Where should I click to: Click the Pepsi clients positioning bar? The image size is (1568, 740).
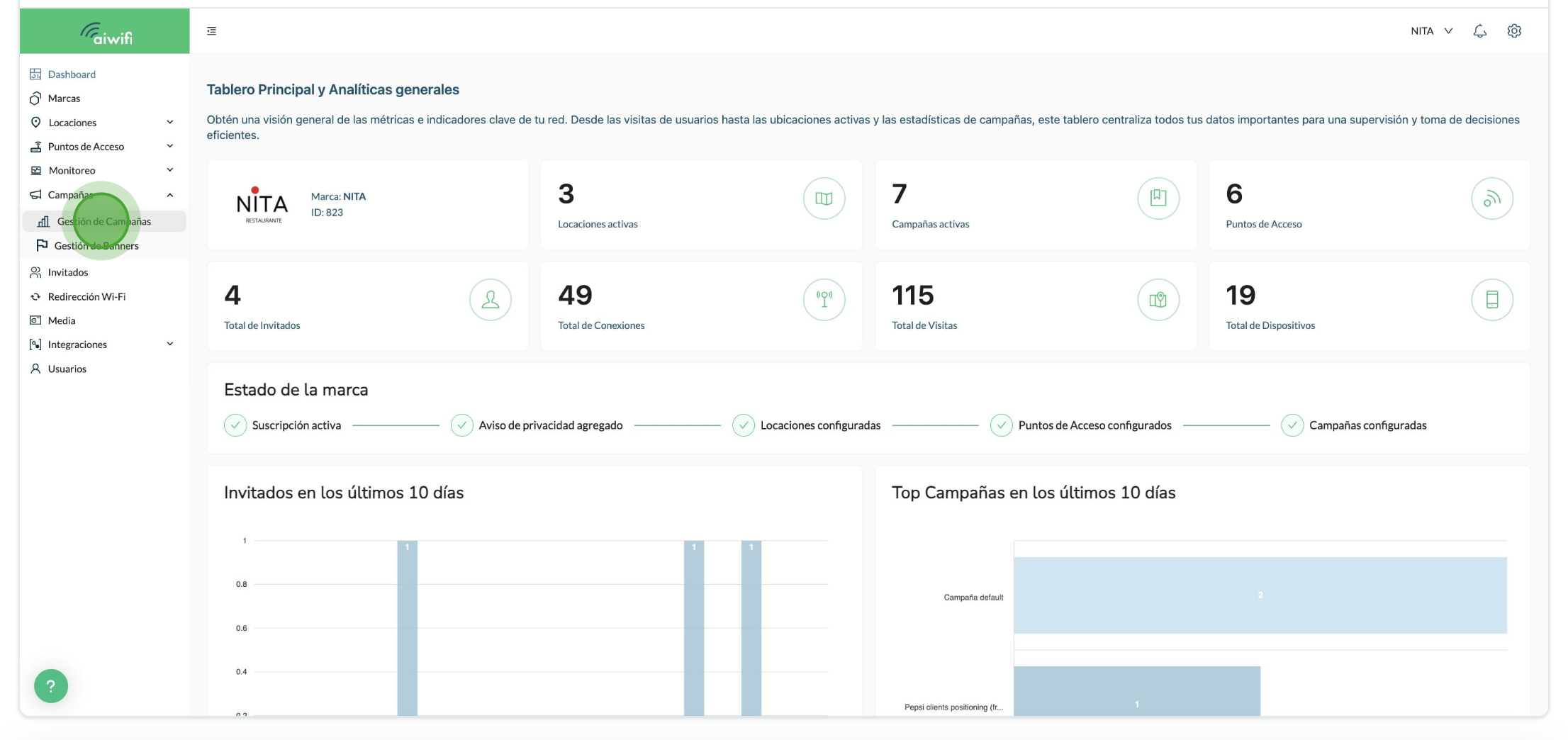1137,691
